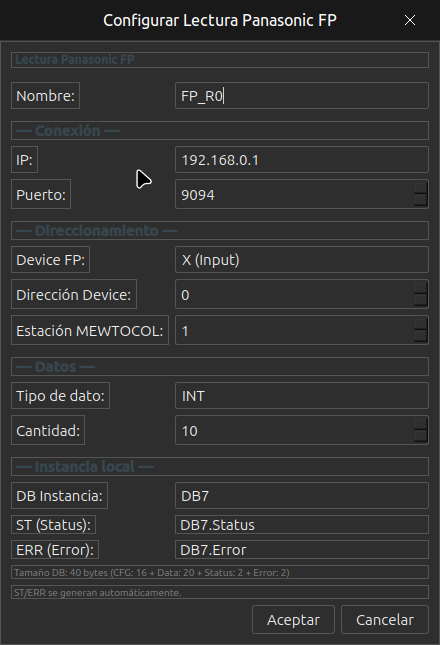
Task: Close the Configurar Lectura Panasonic FP dialog
Action: coord(410,20)
